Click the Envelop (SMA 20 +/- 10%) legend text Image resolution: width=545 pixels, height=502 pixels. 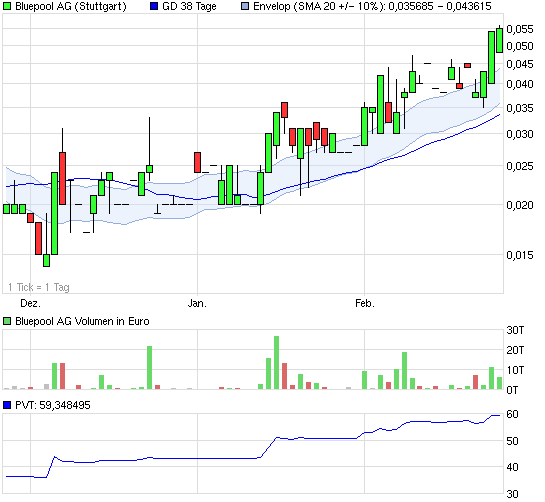click(372, 6)
